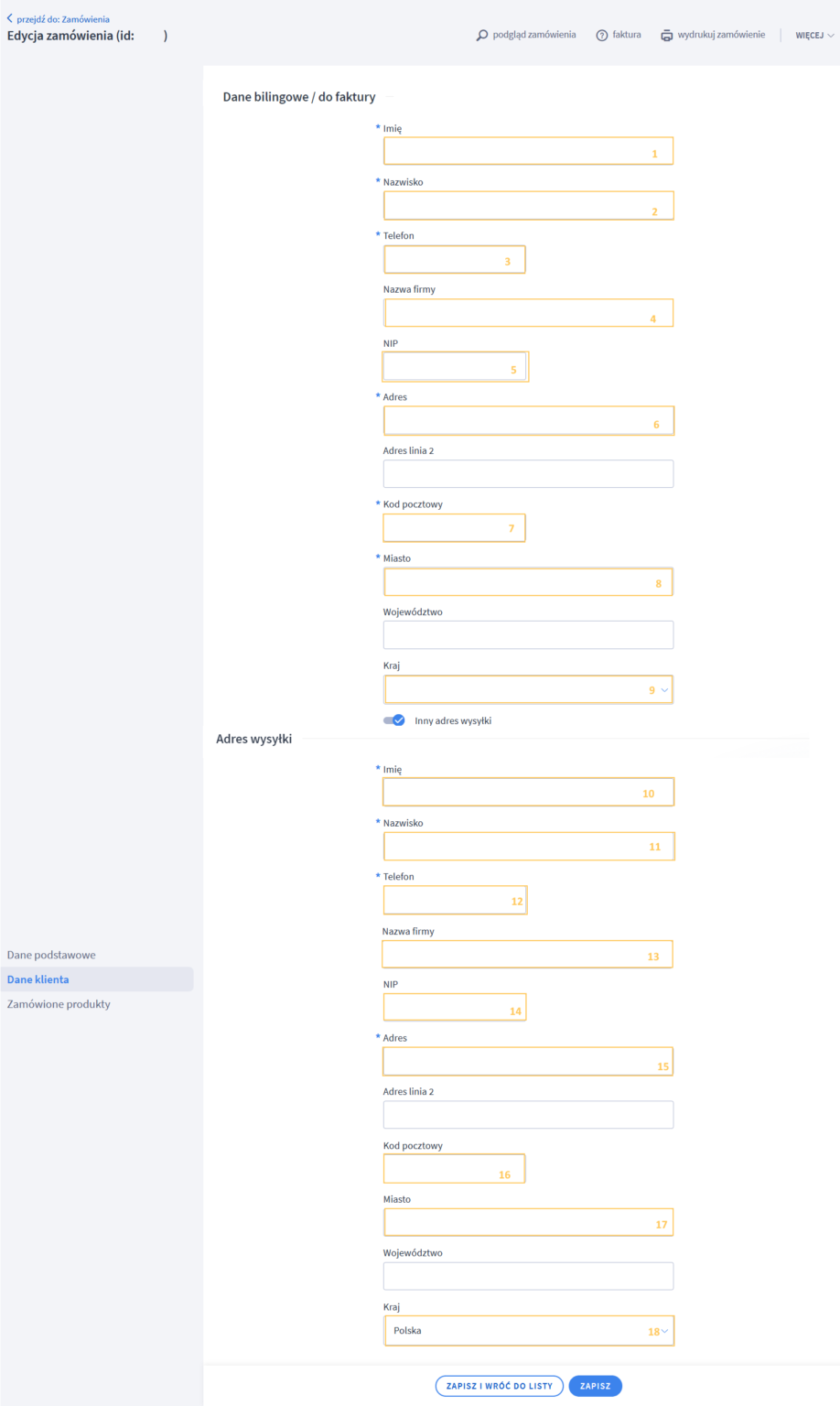Image resolution: width=840 pixels, height=1406 pixels.
Task: Open Zamówione produkty section
Action: point(59,1004)
